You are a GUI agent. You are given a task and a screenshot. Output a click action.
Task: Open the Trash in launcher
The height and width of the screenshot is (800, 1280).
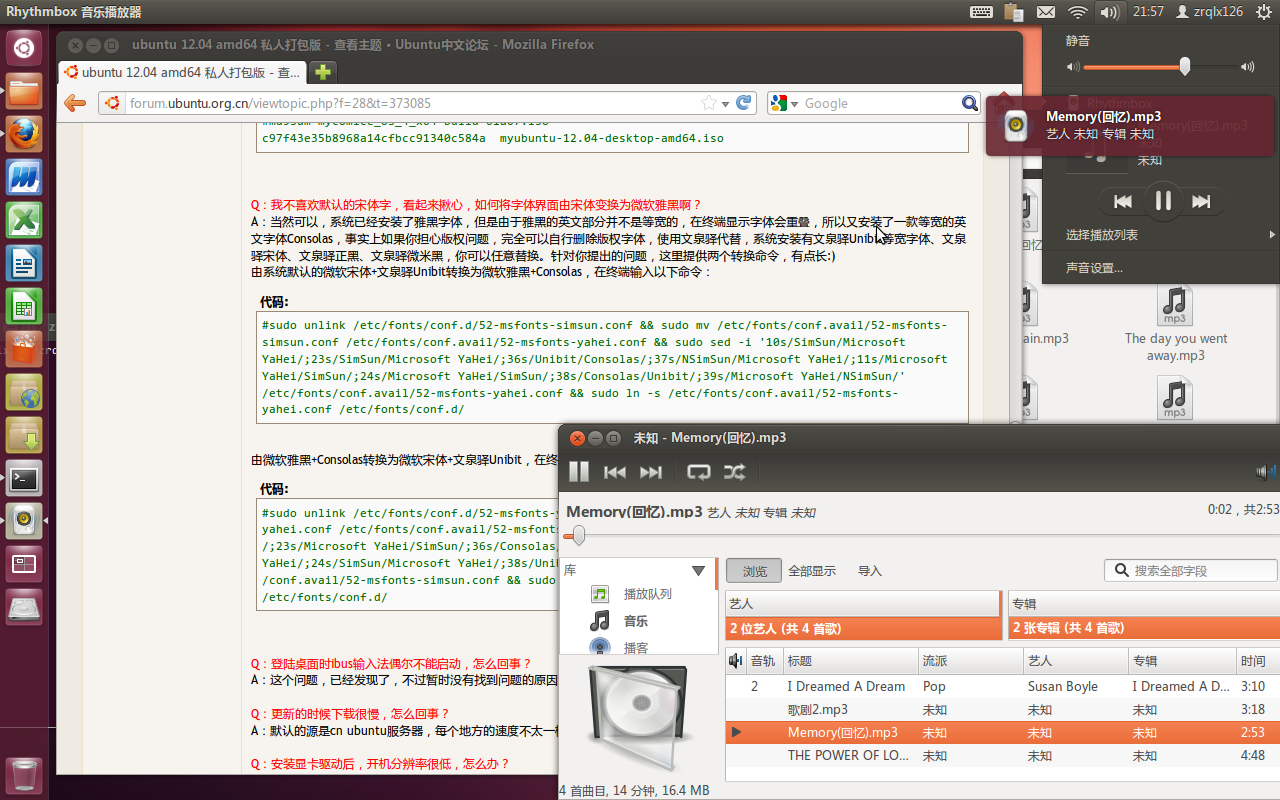[24, 774]
